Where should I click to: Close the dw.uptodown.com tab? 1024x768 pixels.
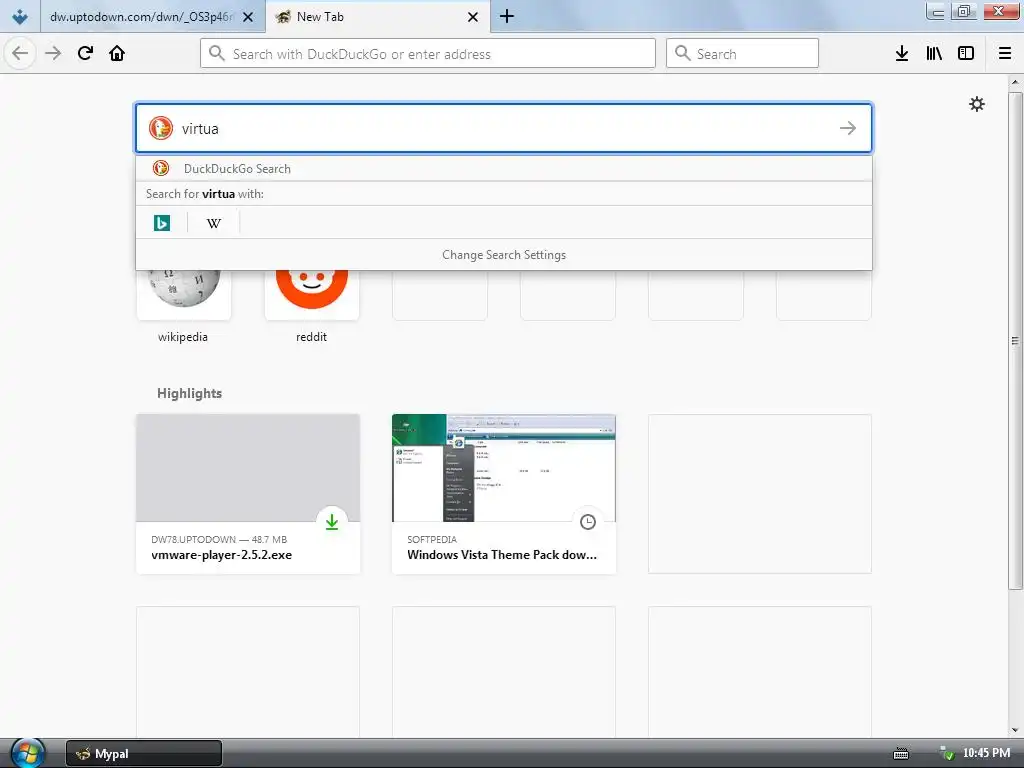[x=248, y=18]
